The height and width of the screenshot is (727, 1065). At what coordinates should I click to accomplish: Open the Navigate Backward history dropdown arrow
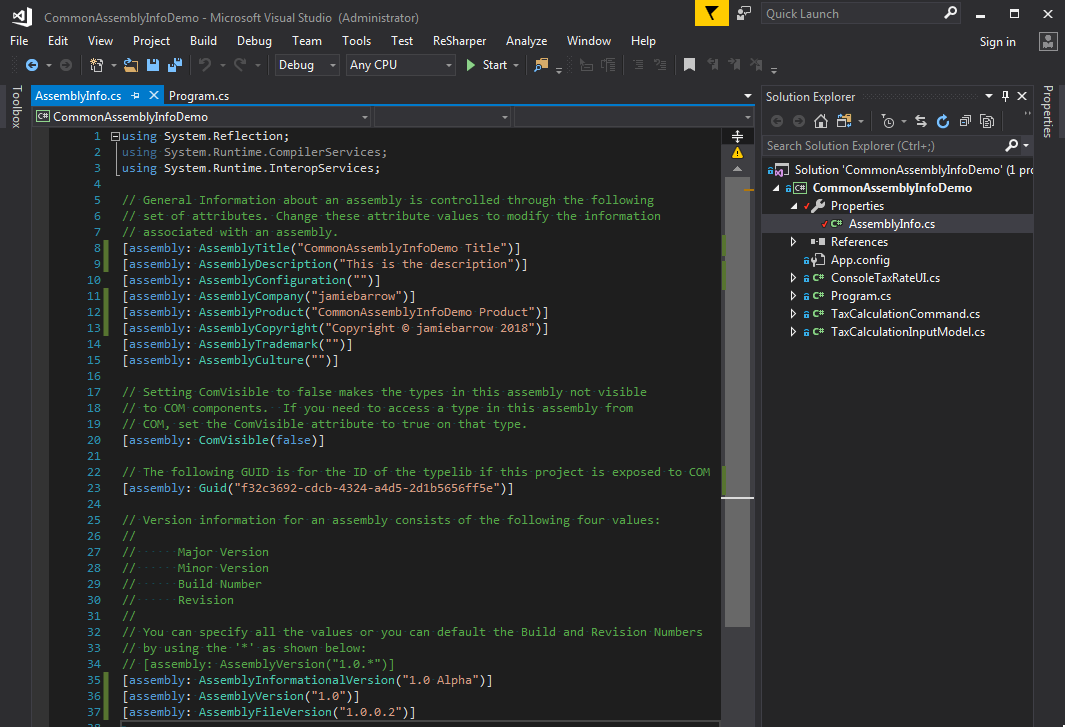(49, 66)
